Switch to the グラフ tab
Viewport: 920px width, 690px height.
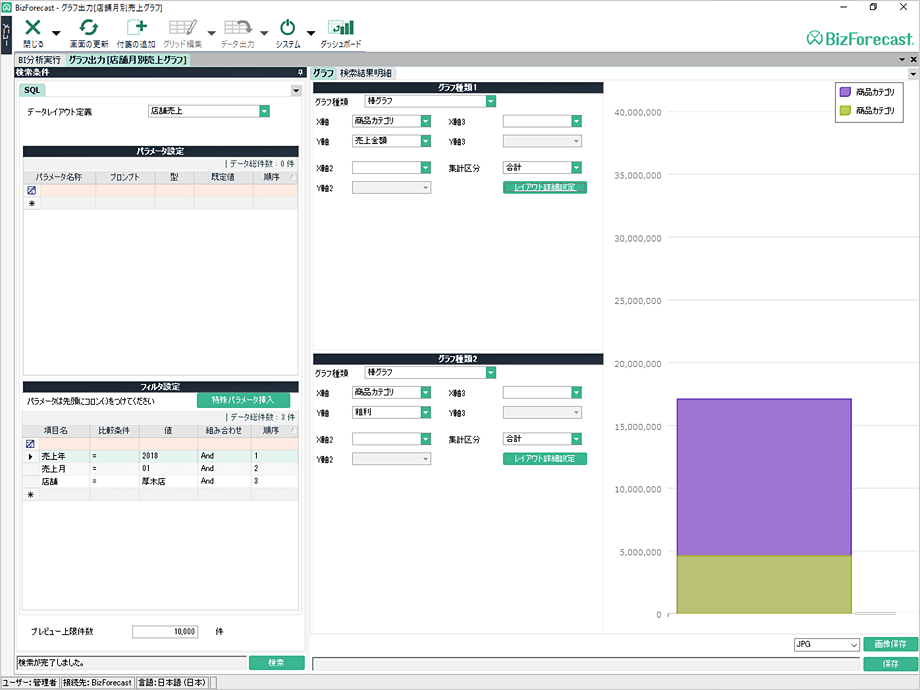pos(323,73)
